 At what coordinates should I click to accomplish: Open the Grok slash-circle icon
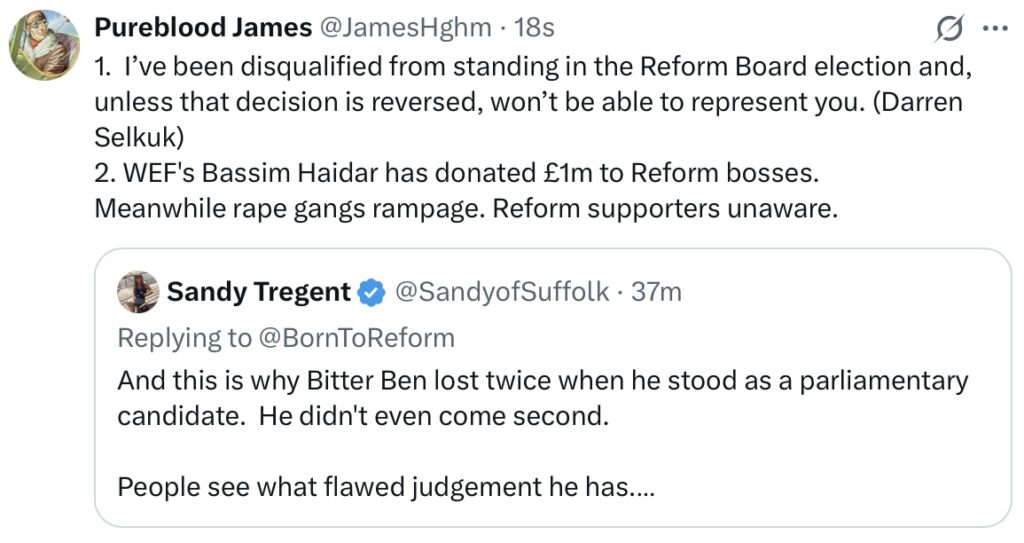pyautogui.click(x=949, y=29)
